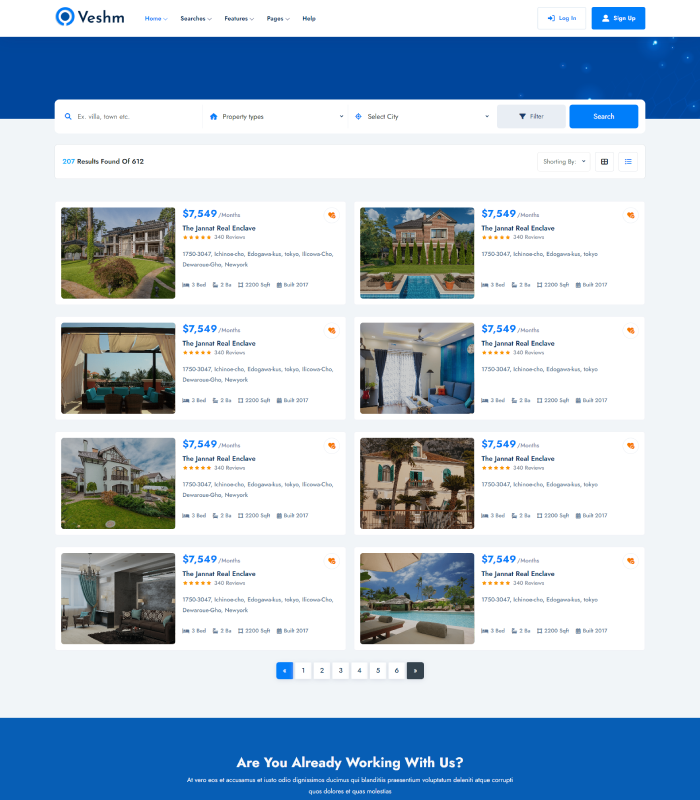Open the Shorting By dropdown
Screen dimensions: 700x800
(564, 161)
